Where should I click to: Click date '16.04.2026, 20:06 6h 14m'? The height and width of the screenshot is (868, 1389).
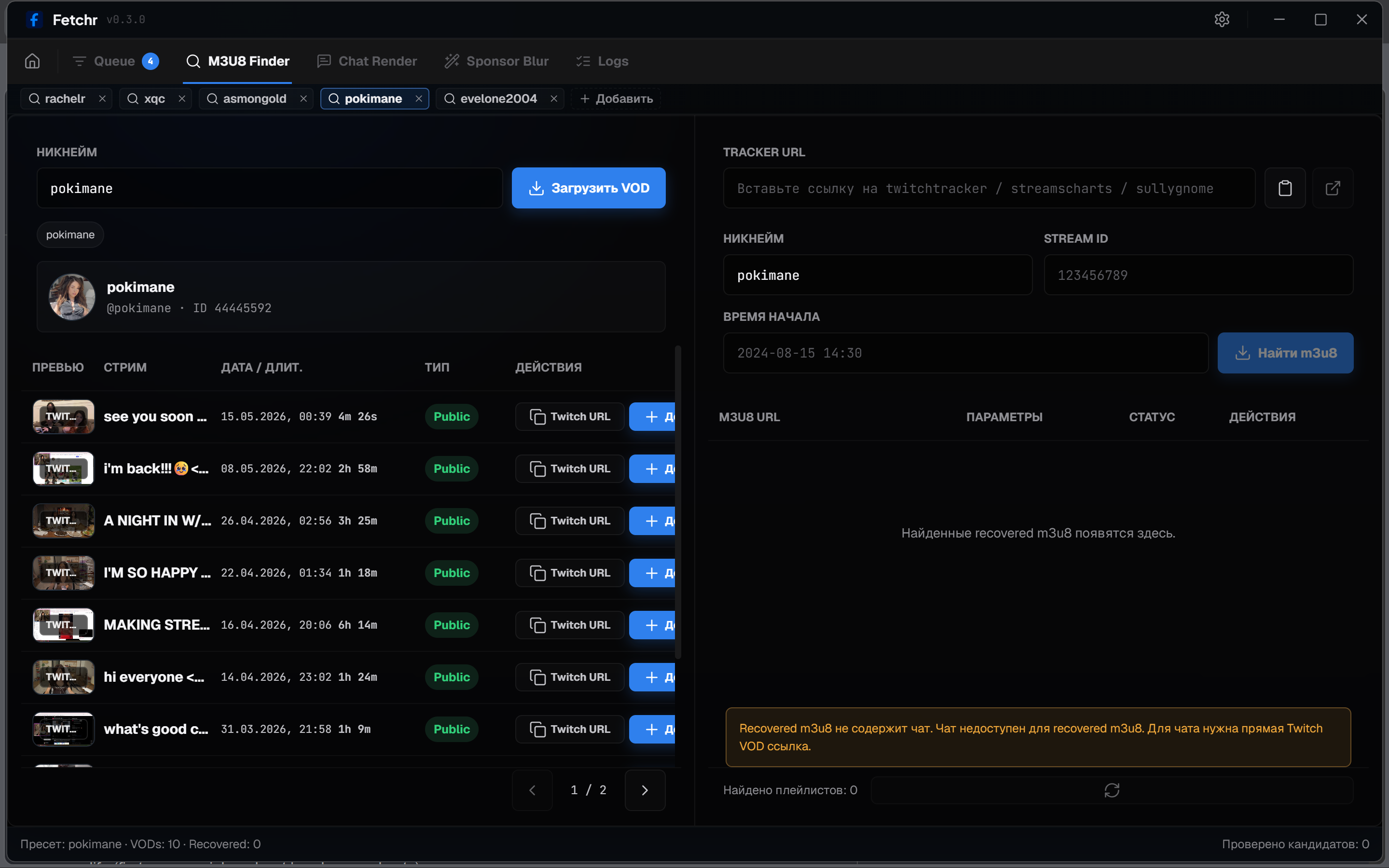[299, 625]
